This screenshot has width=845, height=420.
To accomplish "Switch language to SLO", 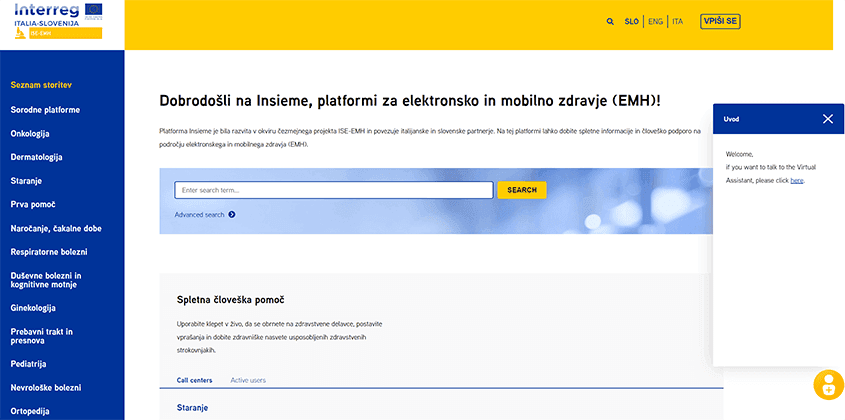I will point(632,22).
